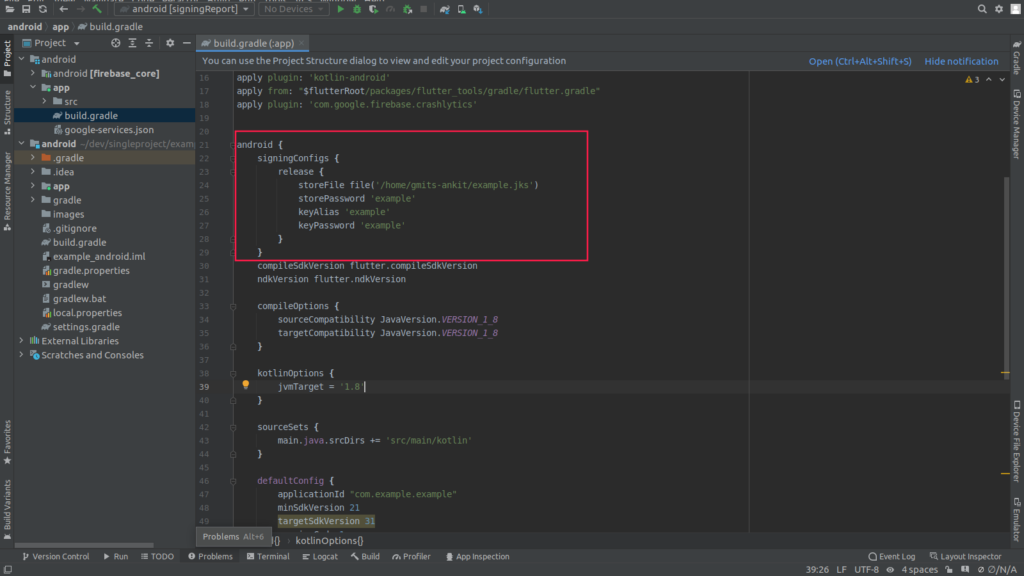The image size is (1024, 576).
Task: Save all files with the save icon
Action: pos(25,8)
